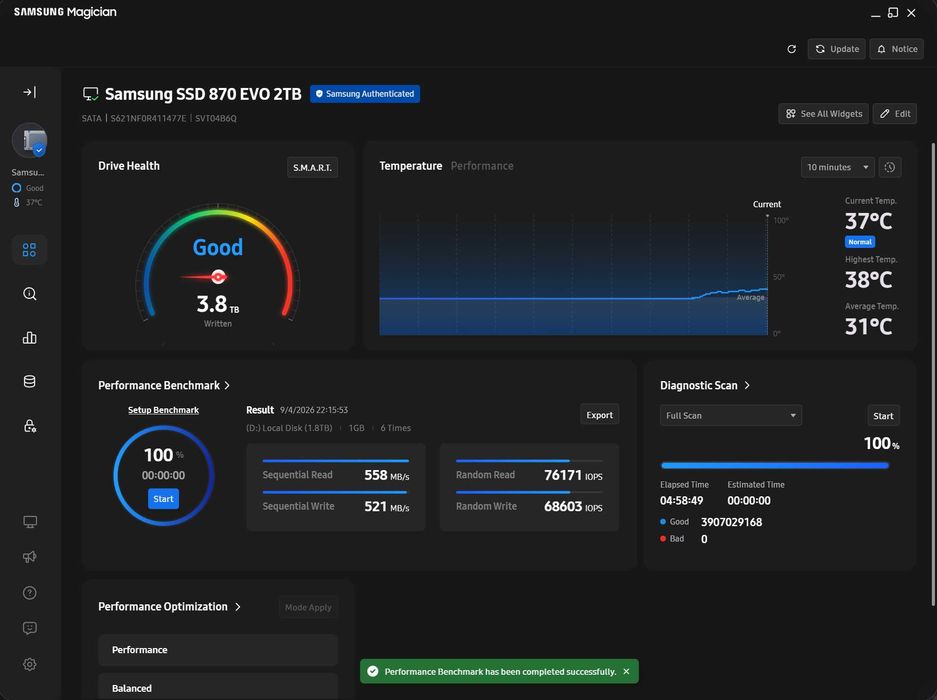Click the 38°C highest temperature reading

pyautogui.click(x=868, y=280)
